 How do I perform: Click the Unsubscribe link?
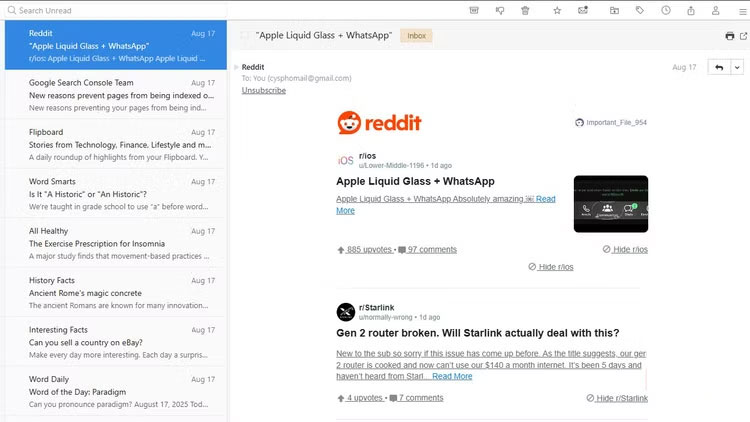(x=263, y=90)
